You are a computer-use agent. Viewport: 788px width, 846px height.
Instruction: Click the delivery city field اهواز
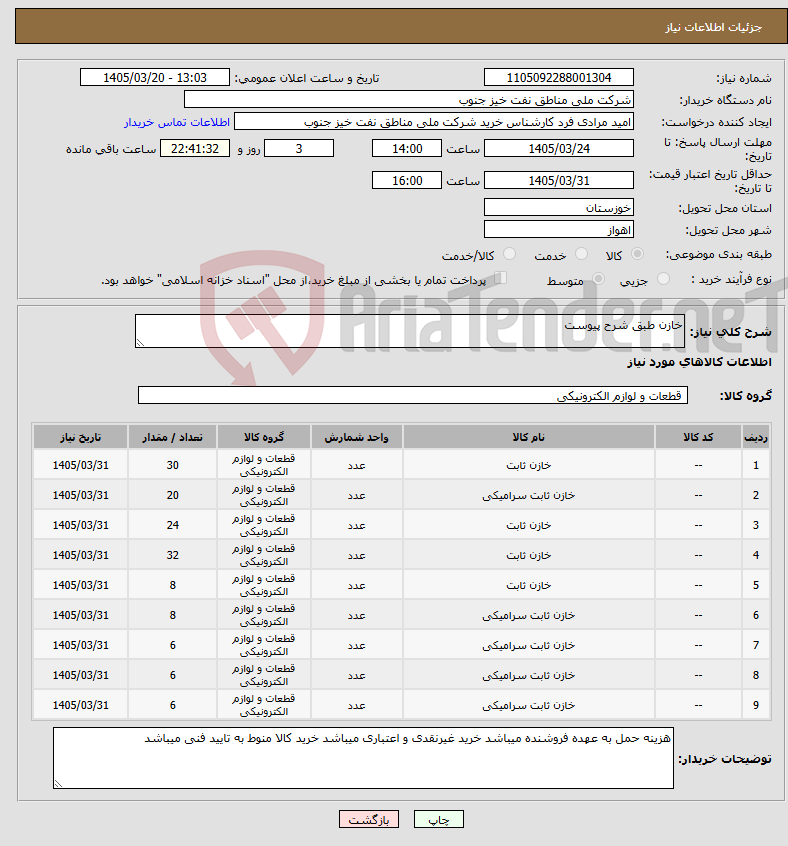click(559, 230)
